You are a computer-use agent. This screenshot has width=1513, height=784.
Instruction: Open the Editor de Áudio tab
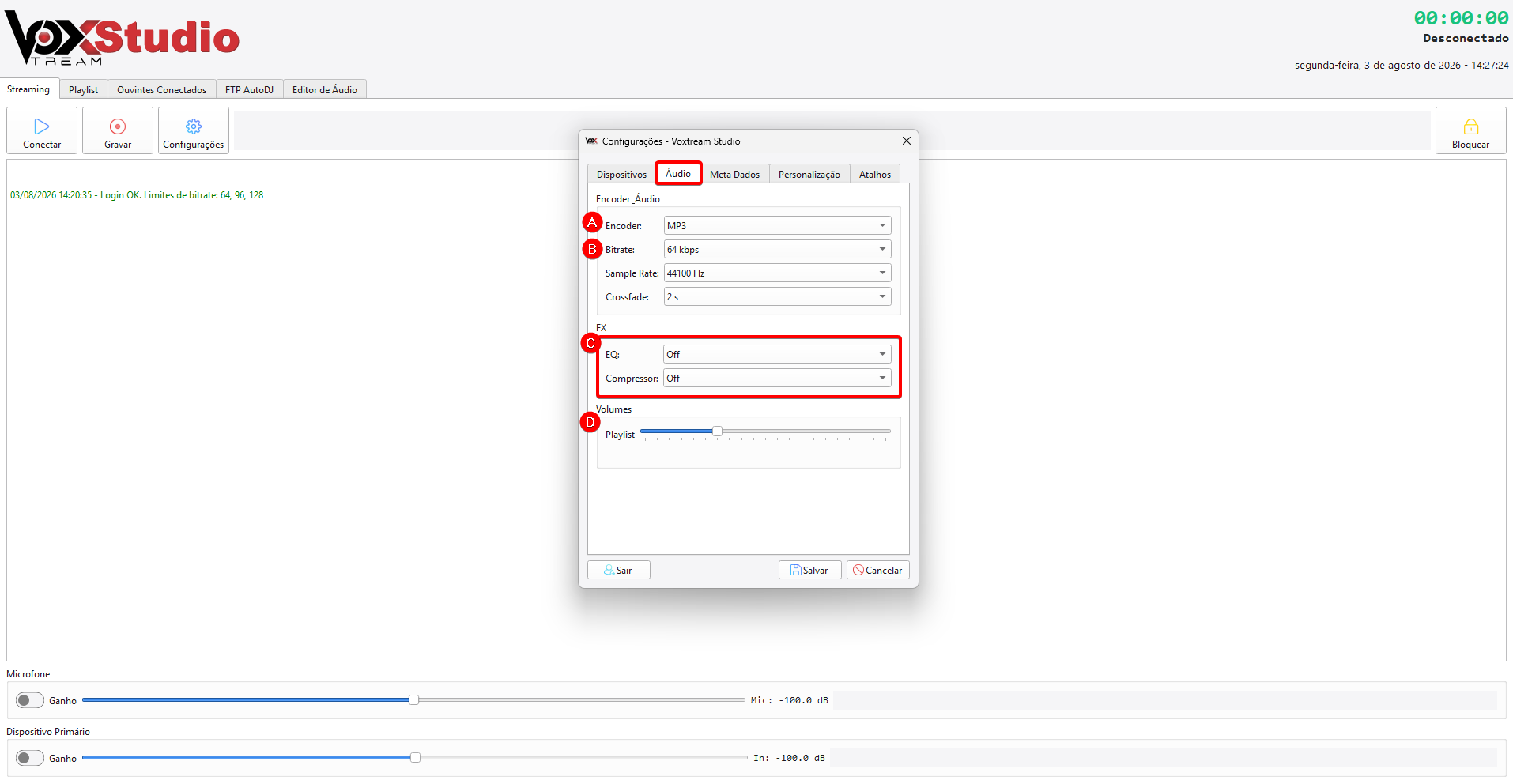pos(325,90)
